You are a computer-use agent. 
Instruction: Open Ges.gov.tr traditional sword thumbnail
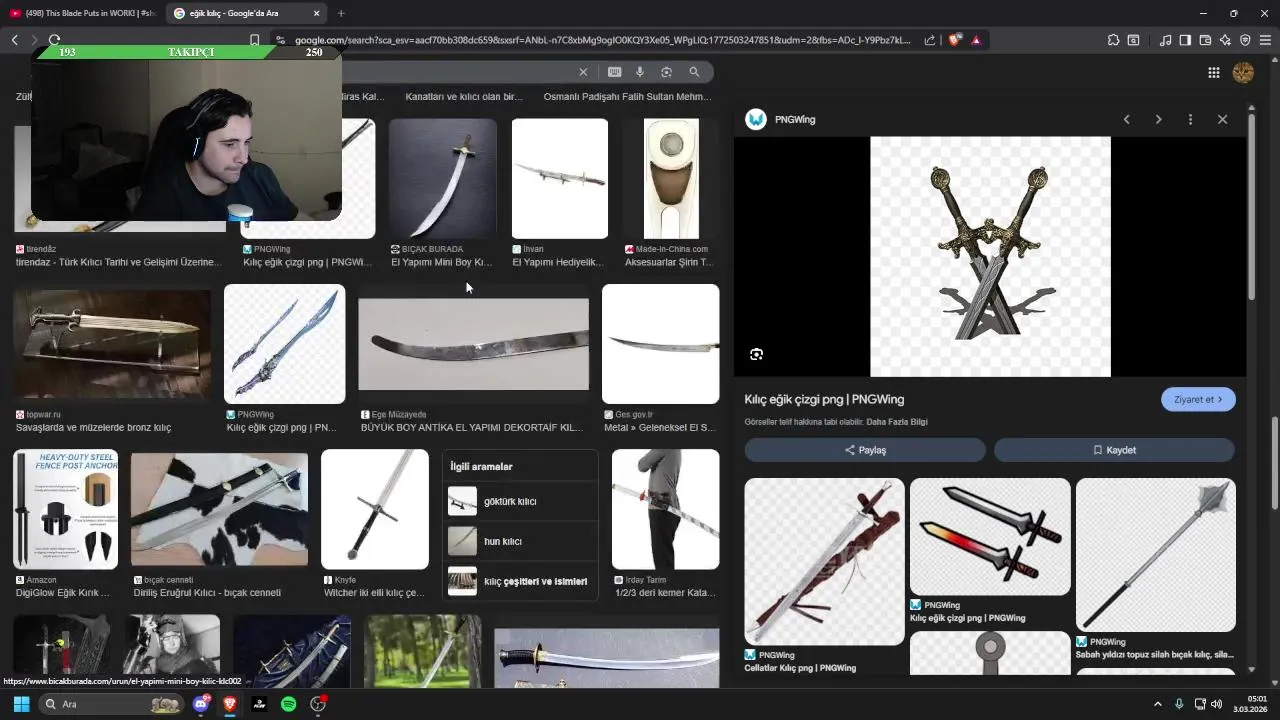tap(660, 344)
